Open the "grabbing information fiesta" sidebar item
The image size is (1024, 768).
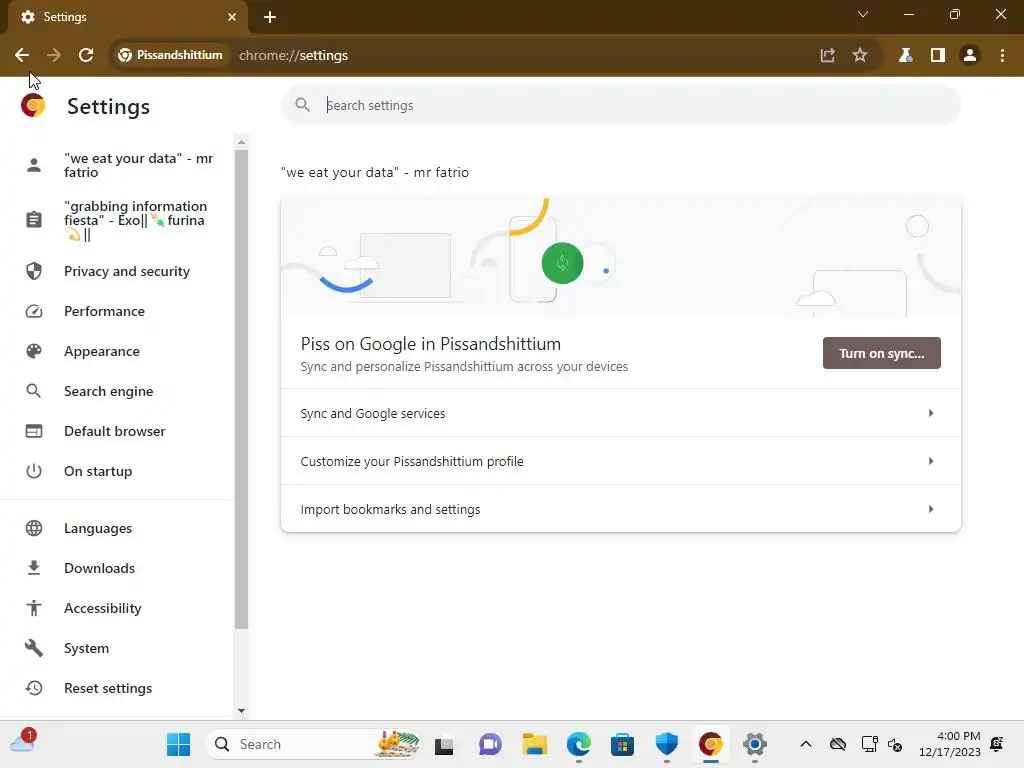pyautogui.click(x=118, y=220)
